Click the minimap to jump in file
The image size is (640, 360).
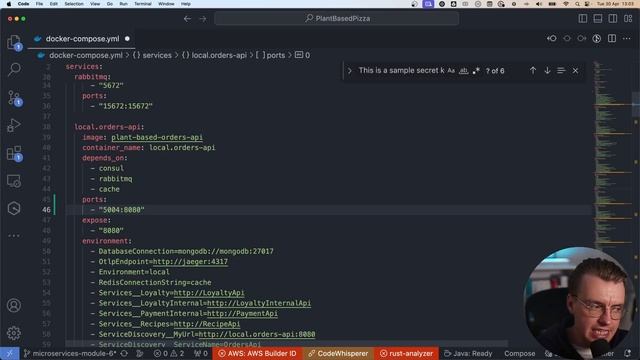[612, 155]
